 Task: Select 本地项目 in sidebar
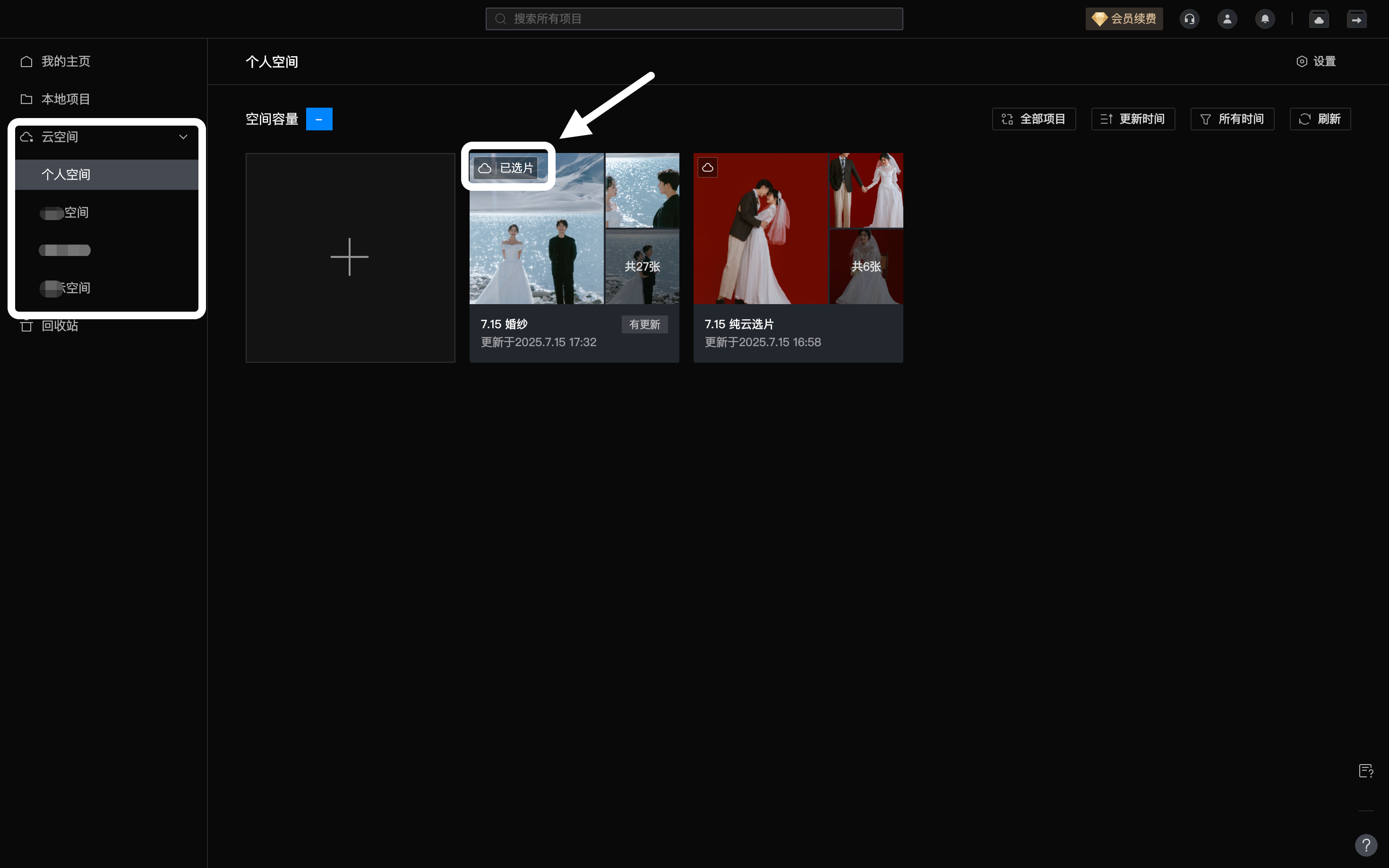coord(66,99)
